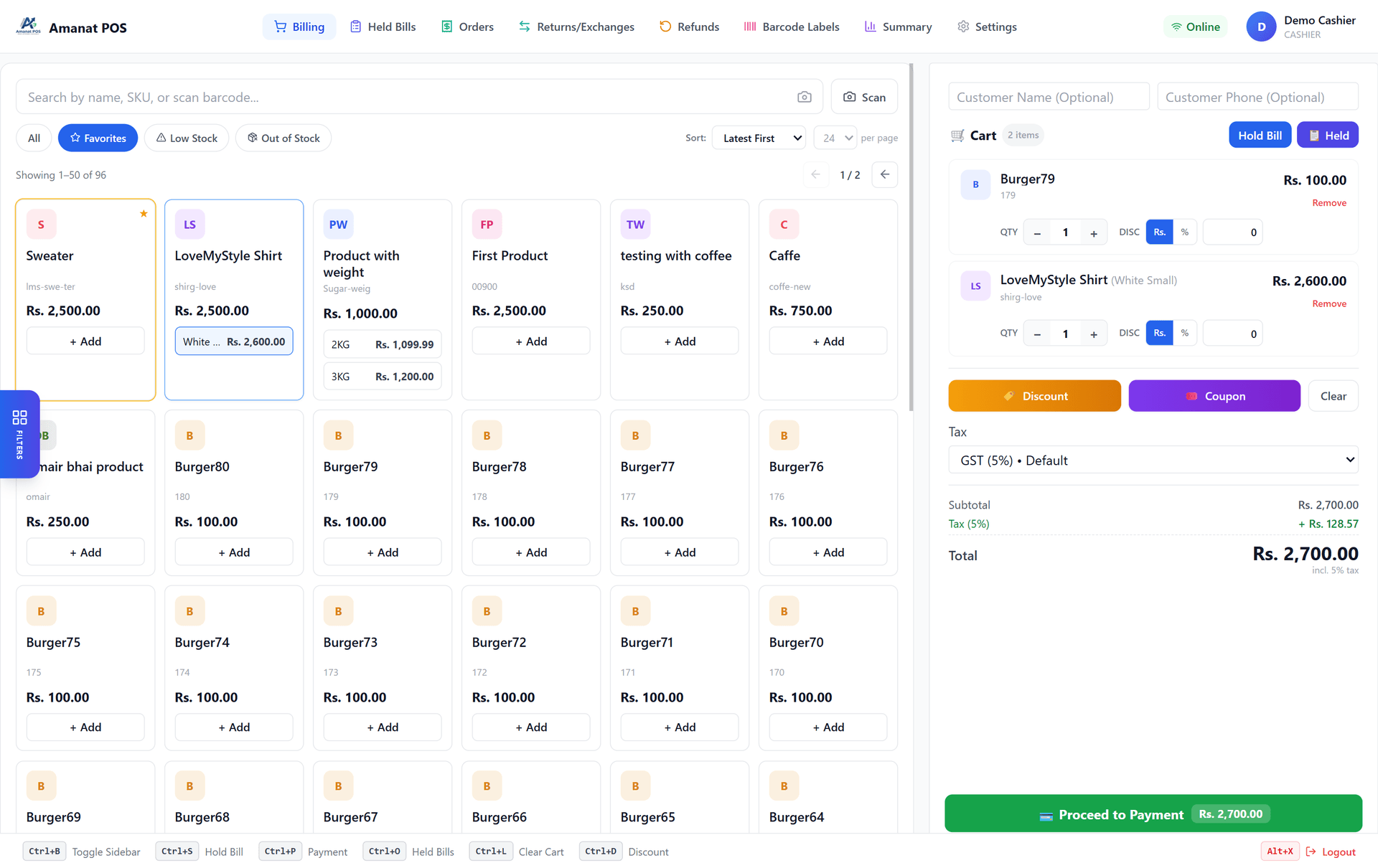
Task: Select Rs. discount type for LoveMyStyle Shirt
Action: (1159, 333)
